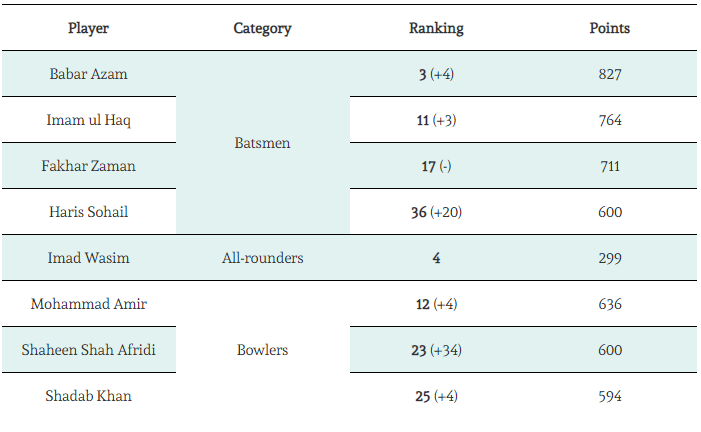The height and width of the screenshot is (432, 701).
Task: Click the Bowlers category cell
Action: (x=262, y=350)
